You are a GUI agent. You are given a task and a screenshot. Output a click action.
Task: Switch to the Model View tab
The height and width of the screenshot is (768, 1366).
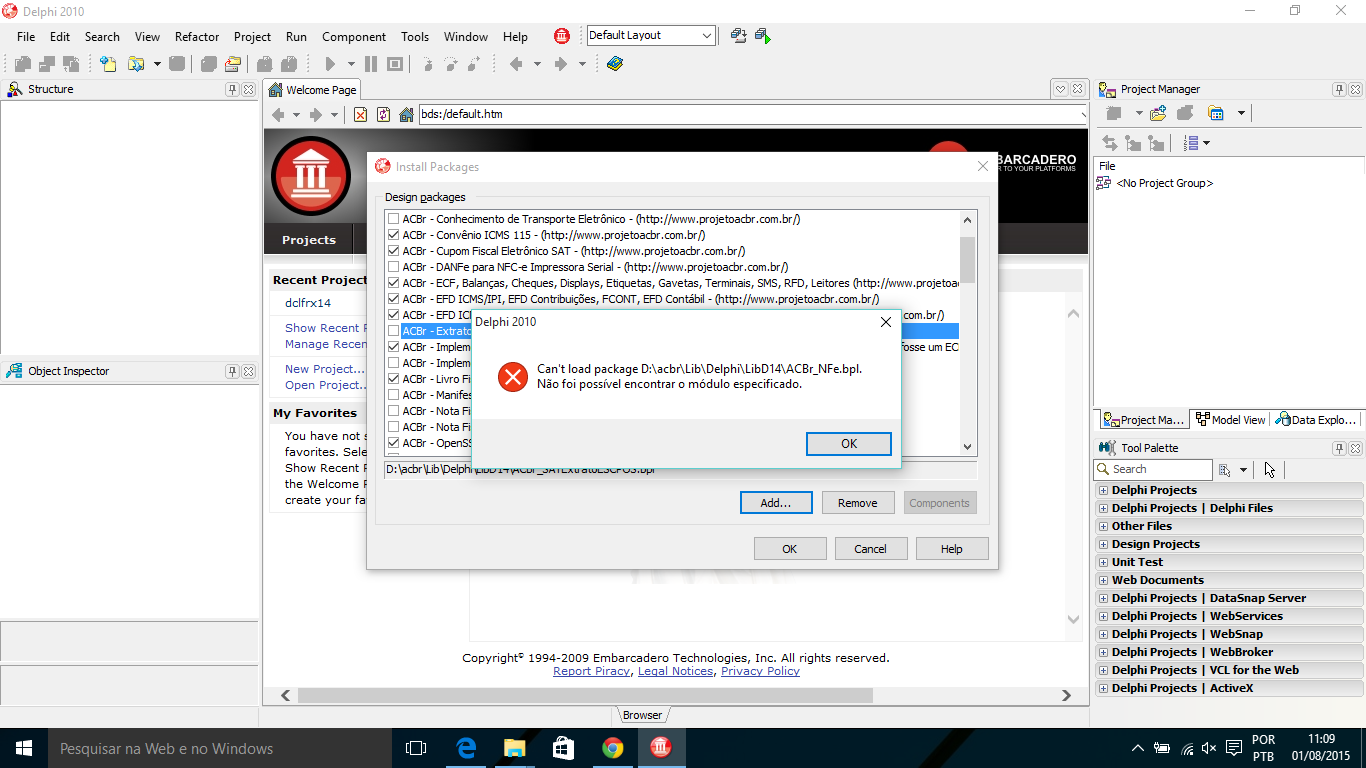pos(1231,420)
